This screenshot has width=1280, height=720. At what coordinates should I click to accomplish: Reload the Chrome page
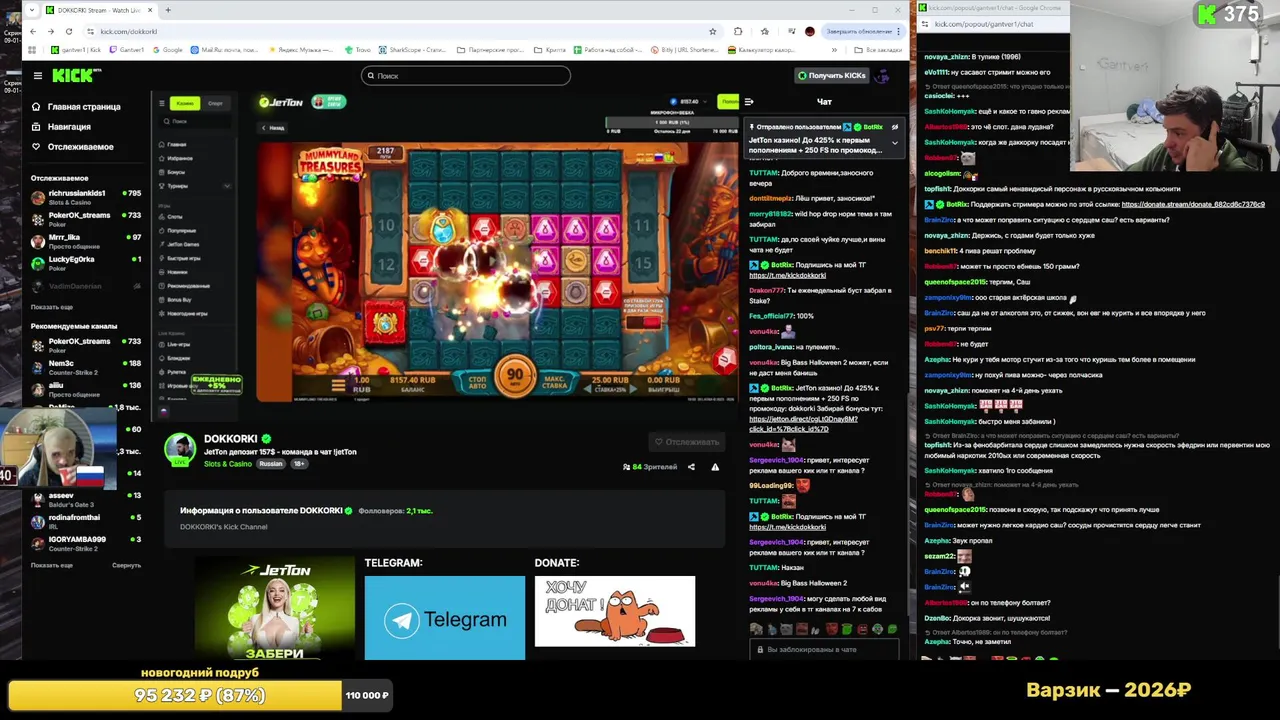[69, 31]
